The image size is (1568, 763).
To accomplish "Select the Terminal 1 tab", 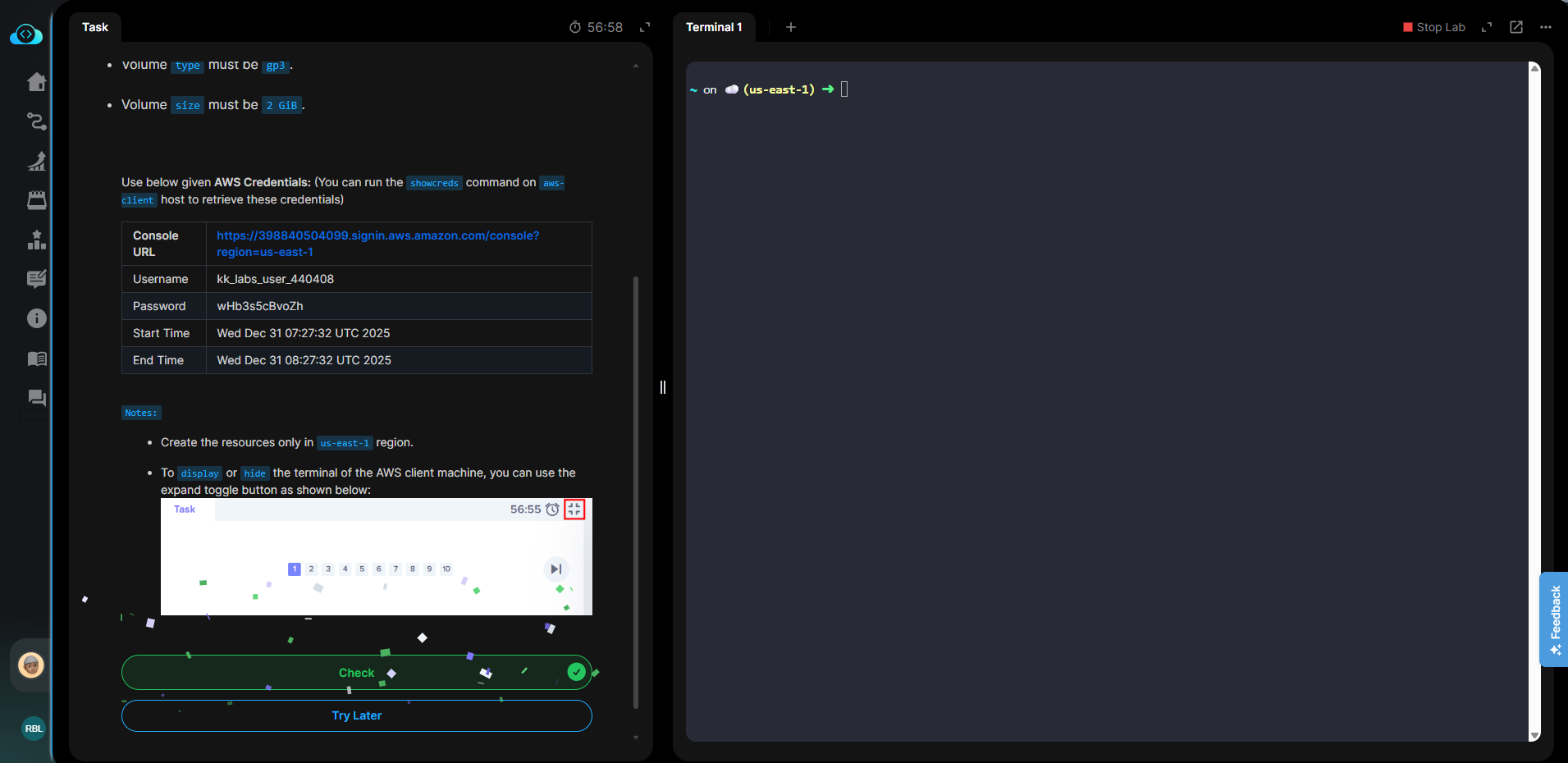I will click(714, 27).
